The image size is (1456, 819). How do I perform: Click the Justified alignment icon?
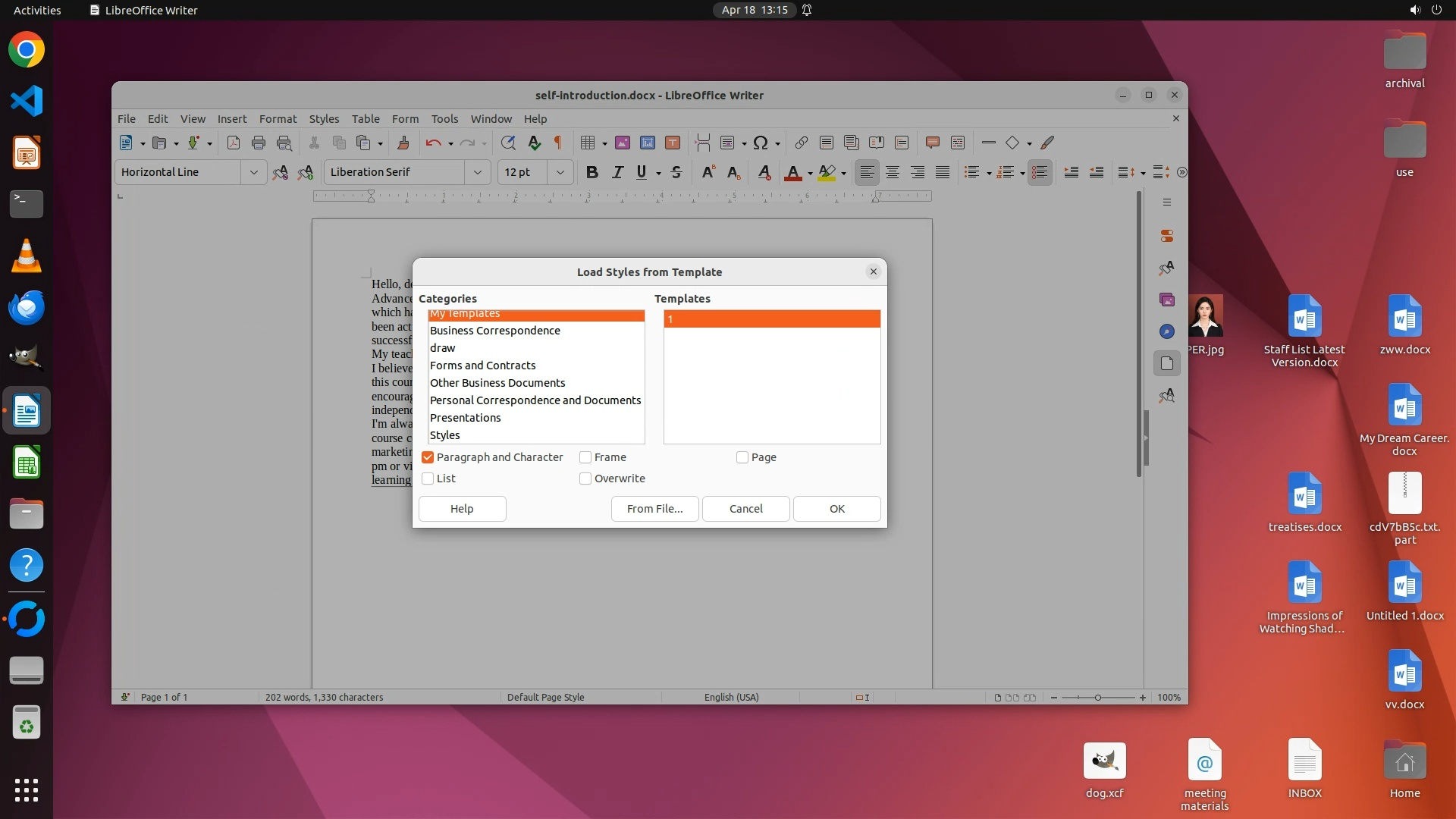coord(942,172)
